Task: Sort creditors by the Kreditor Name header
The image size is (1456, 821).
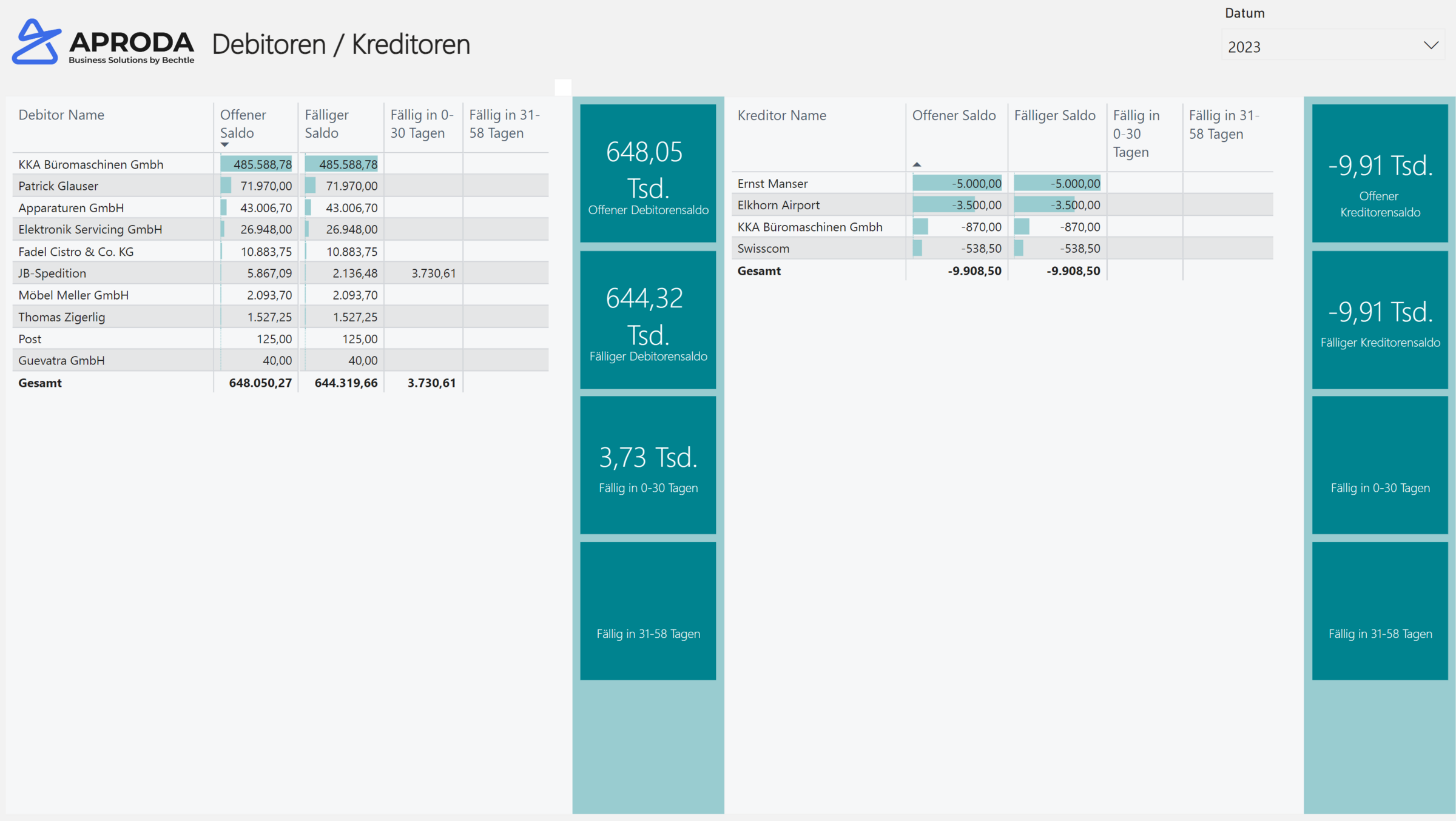Action: coord(782,115)
